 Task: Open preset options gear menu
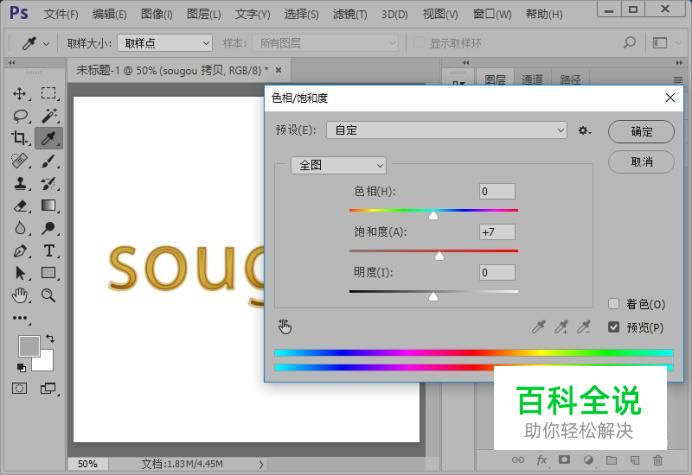584,131
